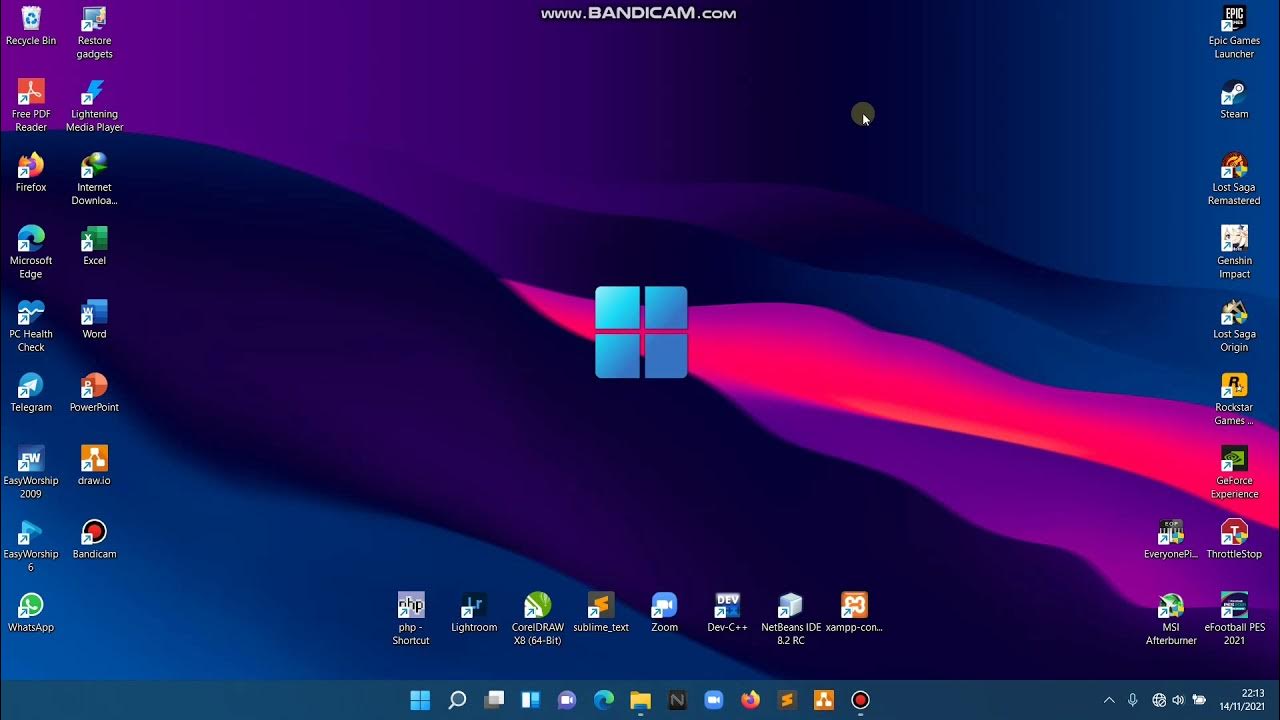
Task: Select the Word desktop shortcut
Action: (94, 319)
